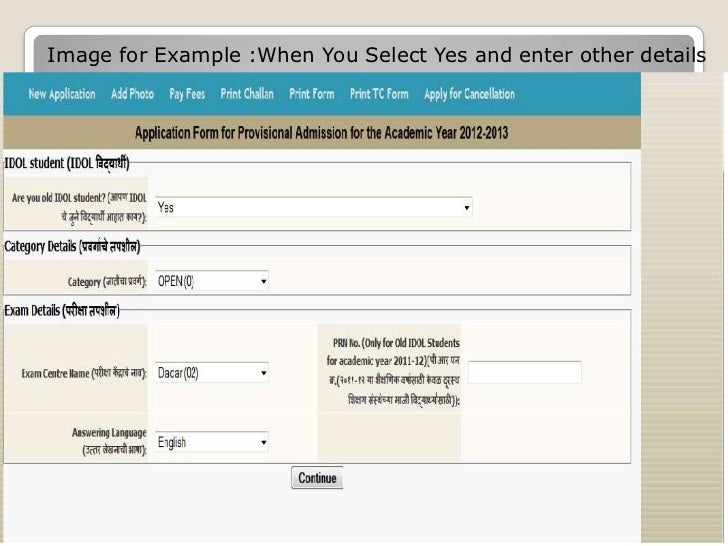Click the arrow on Exam Centre combo box
Image resolution: width=728 pixels, height=546 pixels.
(263, 373)
